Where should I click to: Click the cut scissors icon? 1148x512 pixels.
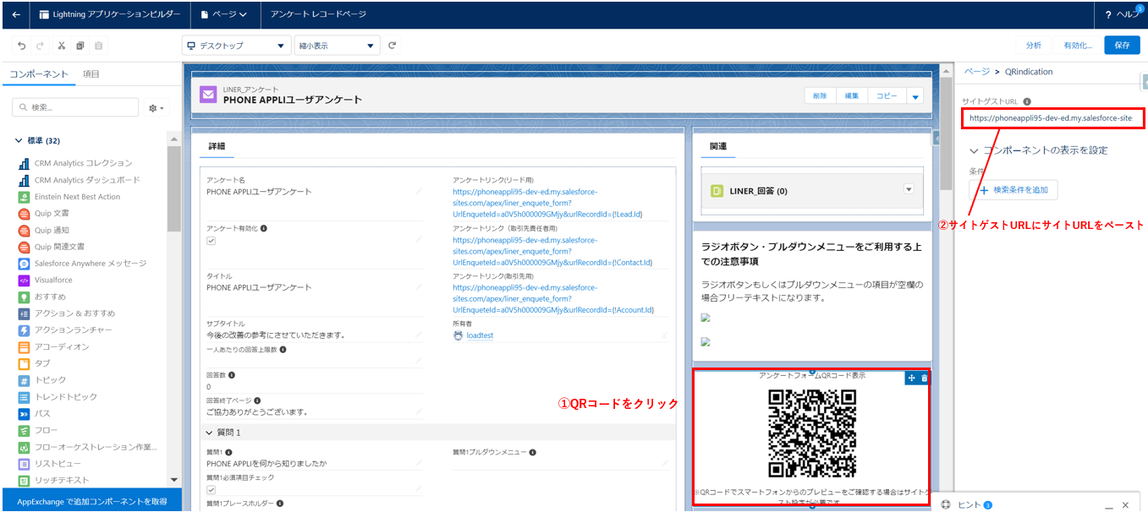pyautogui.click(x=62, y=45)
